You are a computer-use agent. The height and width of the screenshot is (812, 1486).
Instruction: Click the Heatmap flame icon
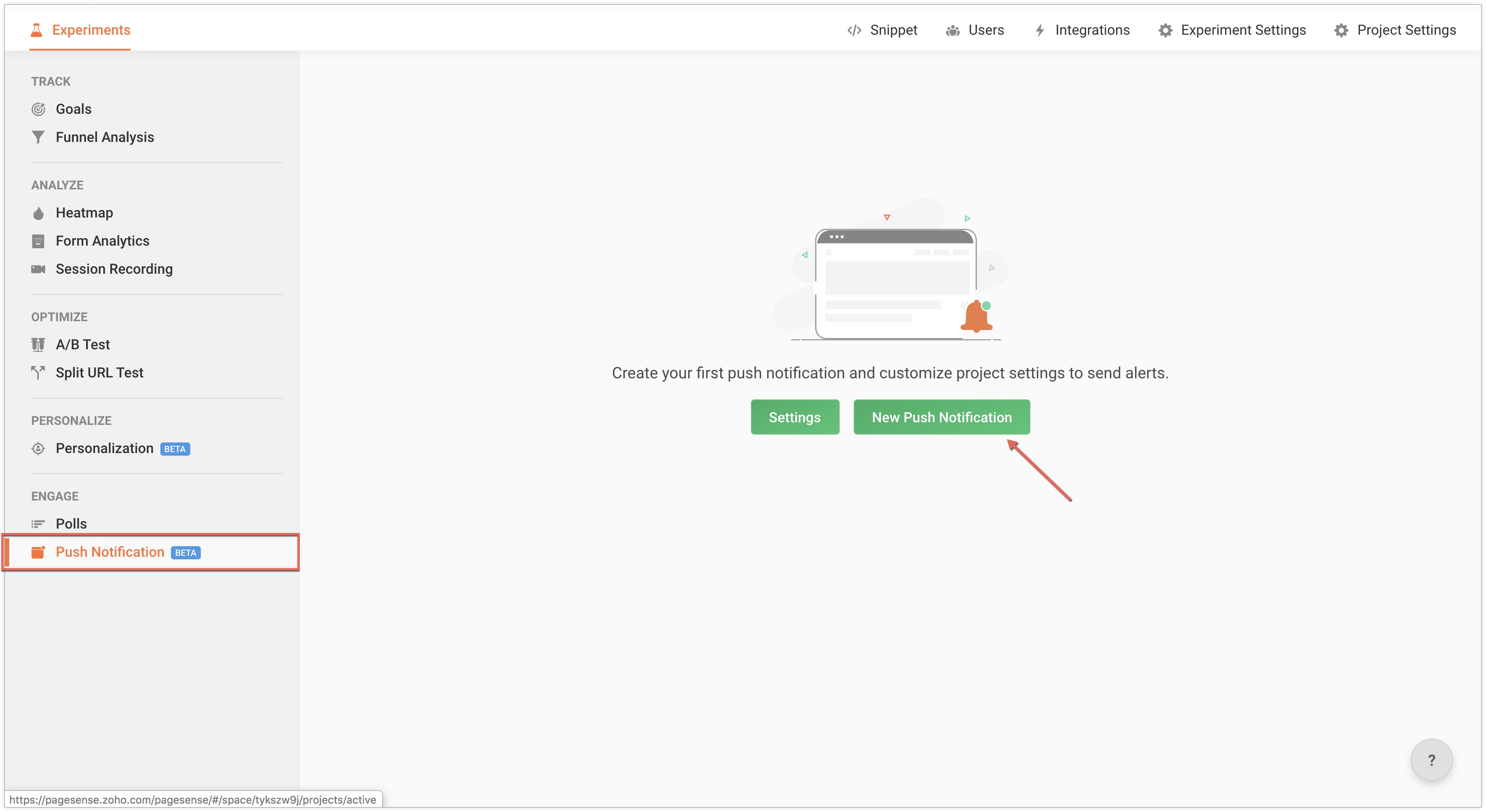point(38,214)
